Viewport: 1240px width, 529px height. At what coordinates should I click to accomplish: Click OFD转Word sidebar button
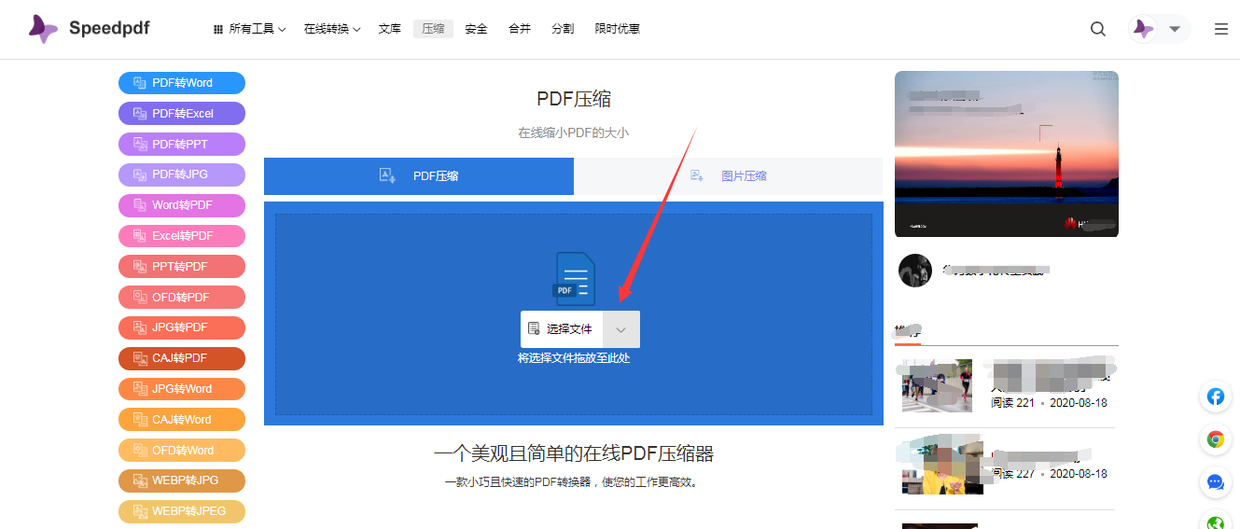click(x=182, y=450)
